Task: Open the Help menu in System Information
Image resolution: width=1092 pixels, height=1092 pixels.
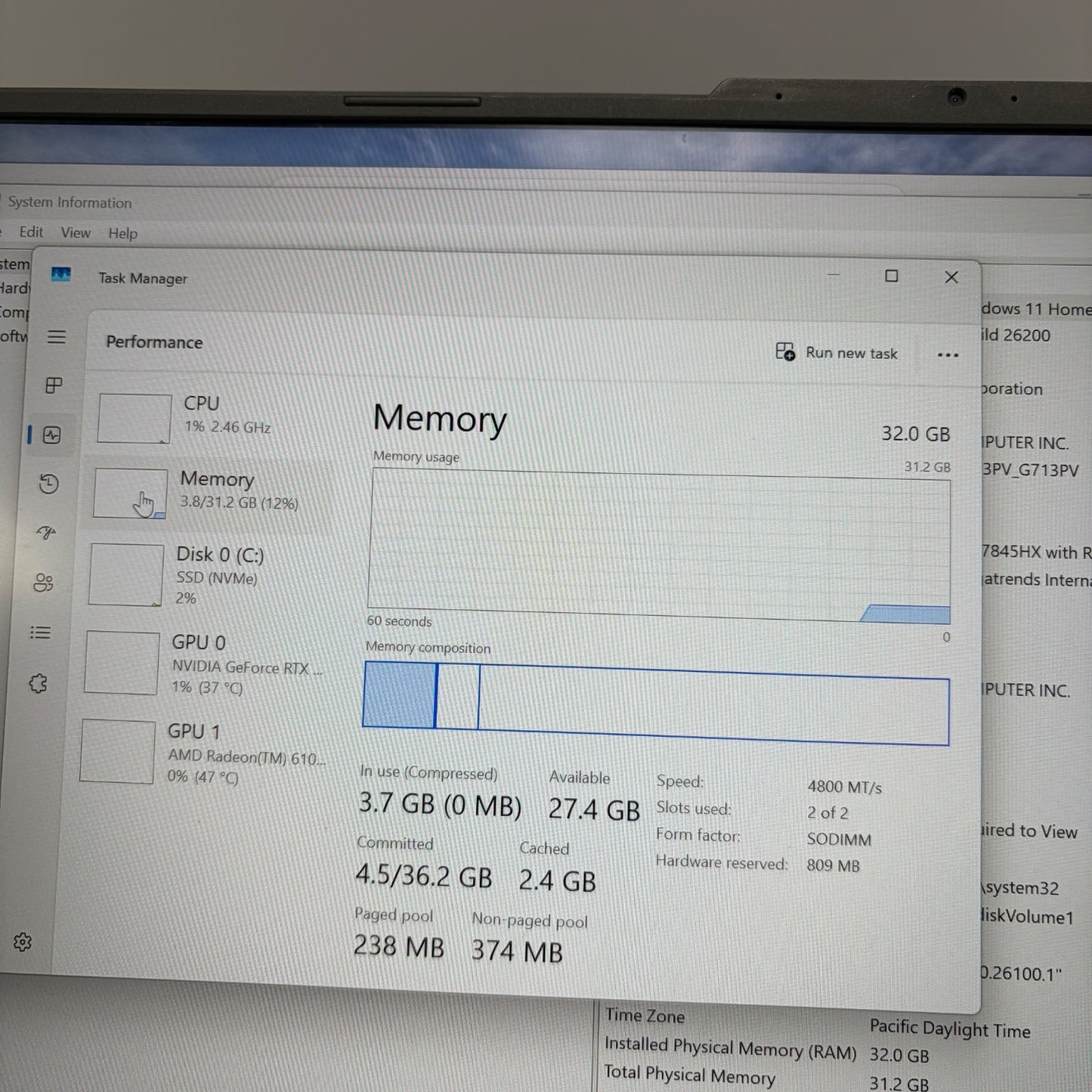Action: point(122,234)
